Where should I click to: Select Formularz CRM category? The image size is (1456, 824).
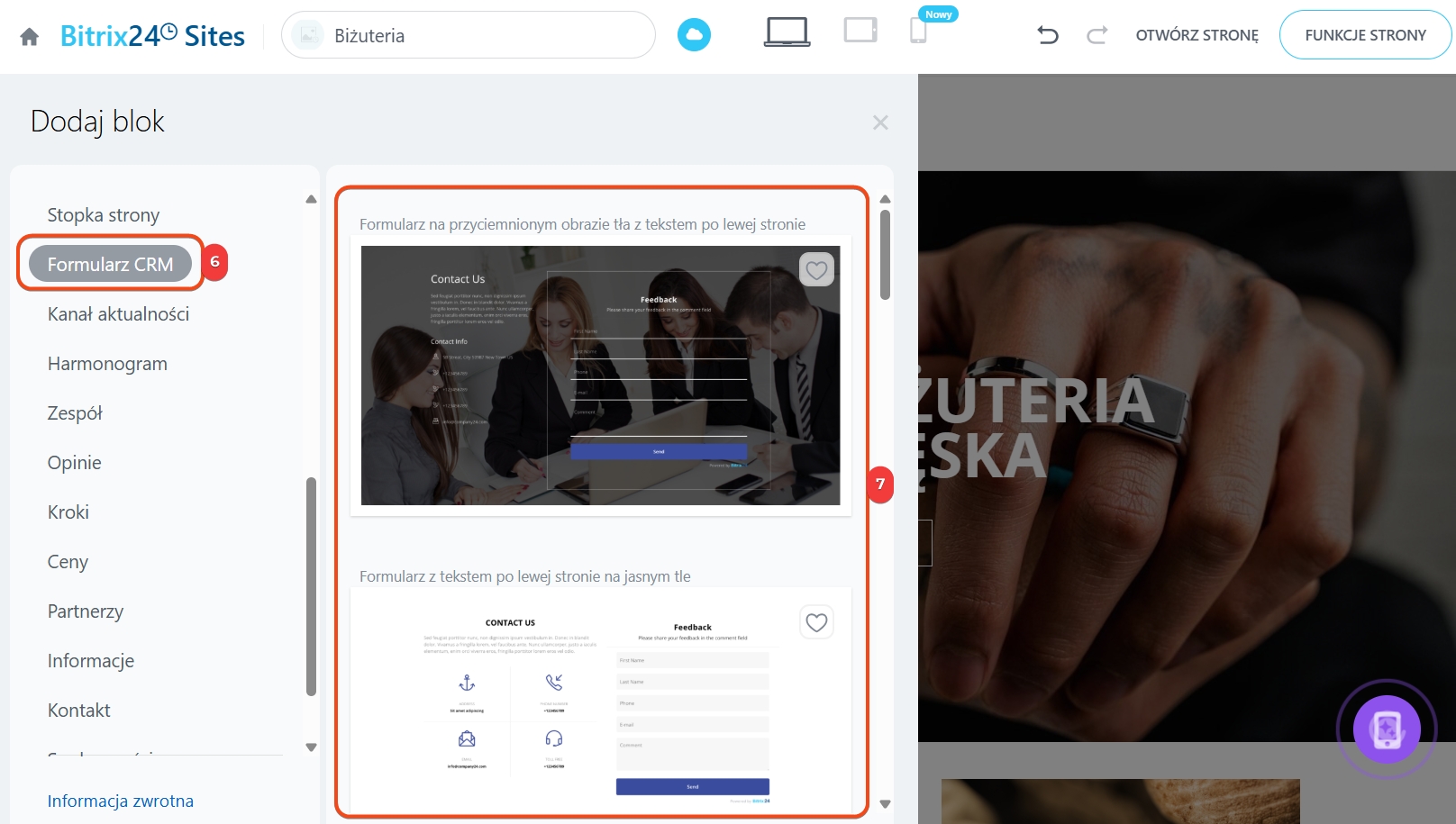coord(110,264)
